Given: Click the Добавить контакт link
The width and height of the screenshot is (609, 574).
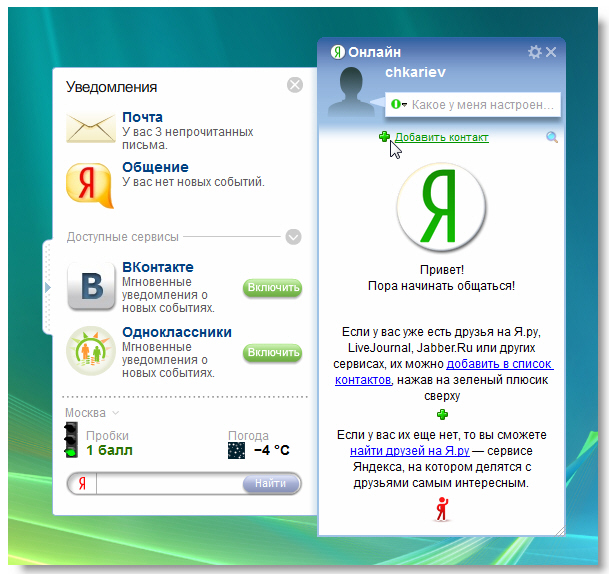Looking at the screenshot, I should (x=442, y=137).
